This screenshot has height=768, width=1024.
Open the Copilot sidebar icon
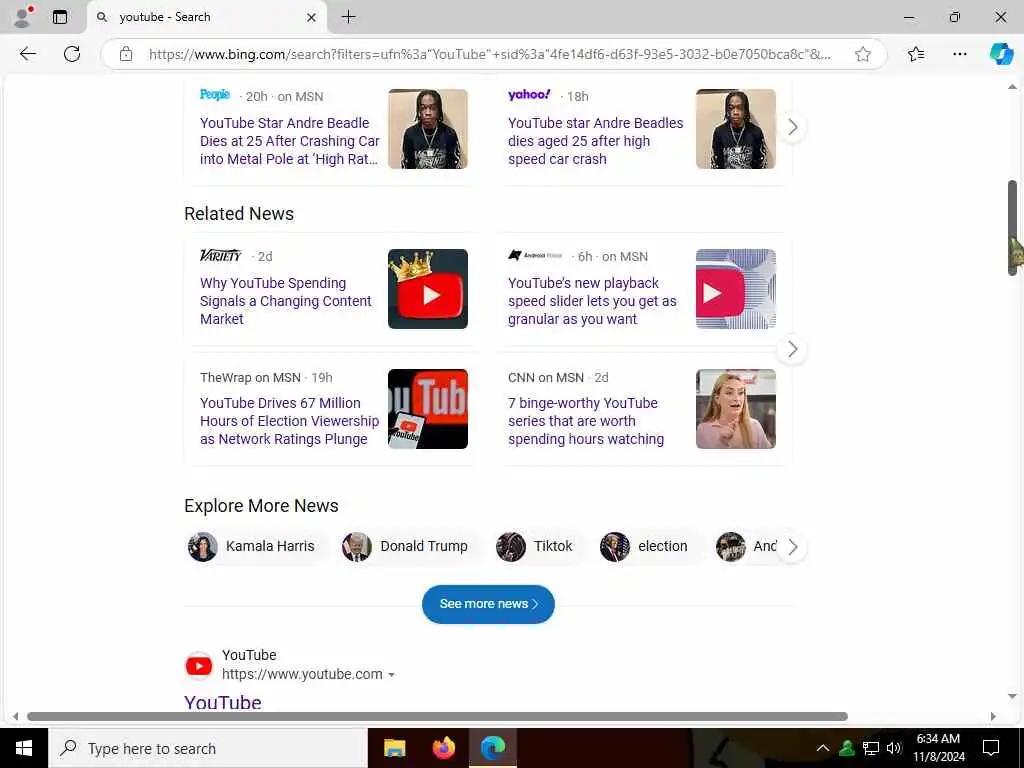point(1001,54)
